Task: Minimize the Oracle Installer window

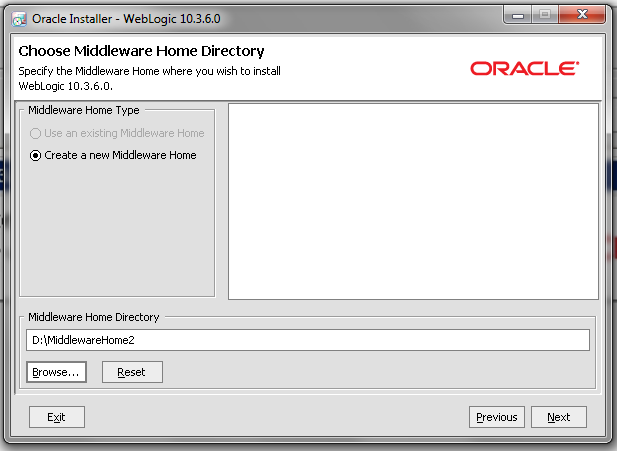Action: [518, 15]
